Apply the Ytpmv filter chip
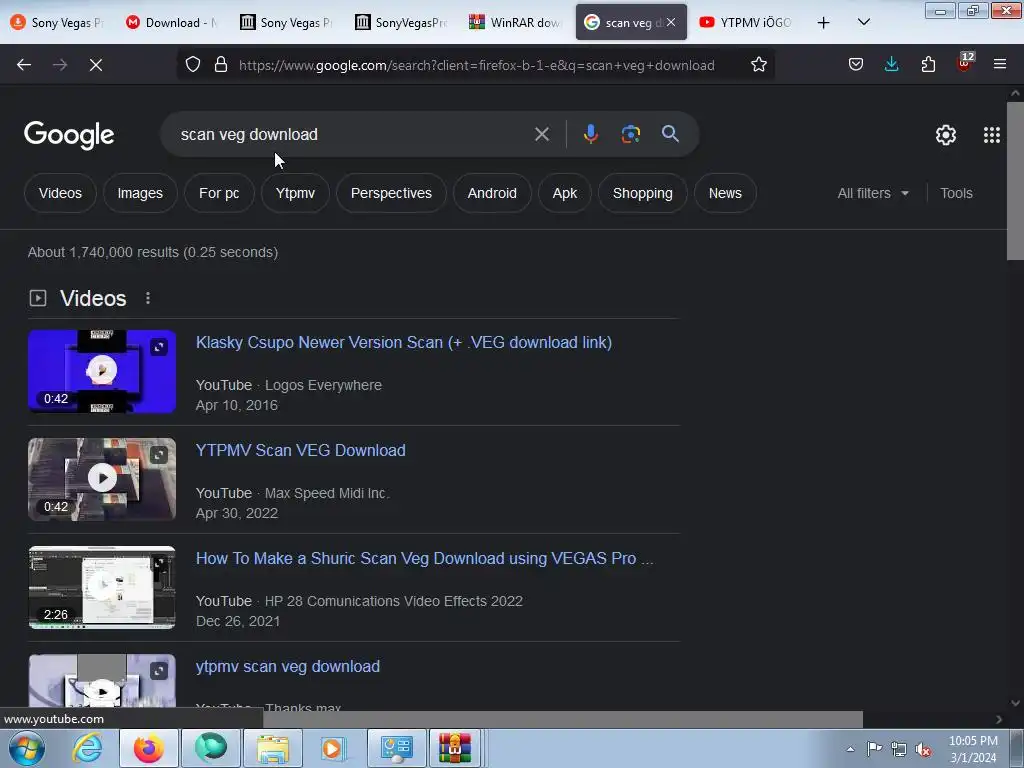 [x=295, y=193]
